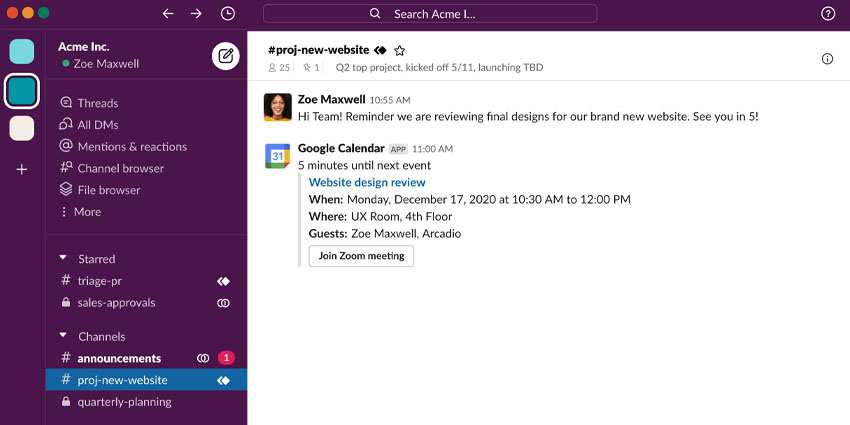Switch to the cream-colored workspace
The height and width of the screenshot is (425, 850).
22,128
